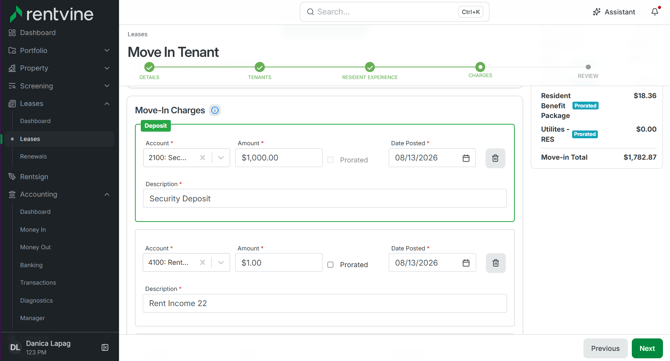Open Money In under Accounting
The height and width of the screenshot is (361, 670).
pyautogui.click(x=33, y=230)
